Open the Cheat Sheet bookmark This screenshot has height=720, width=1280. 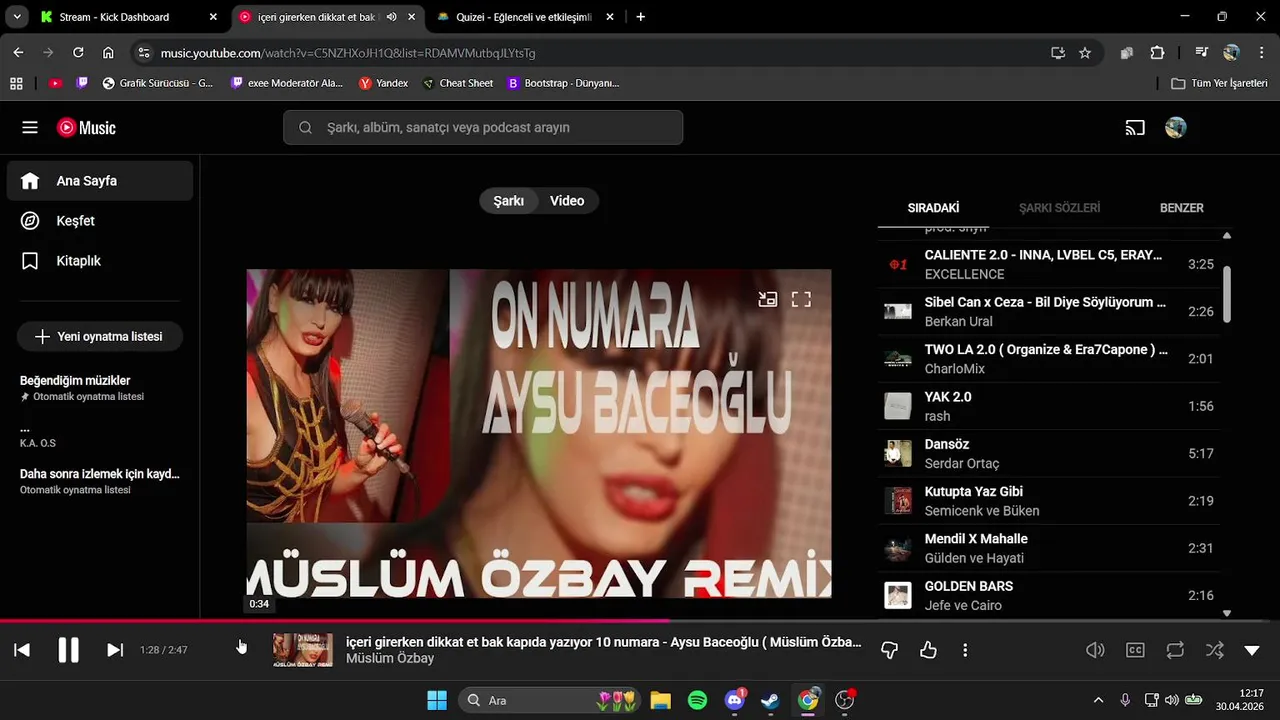click(x=458, y=83)
